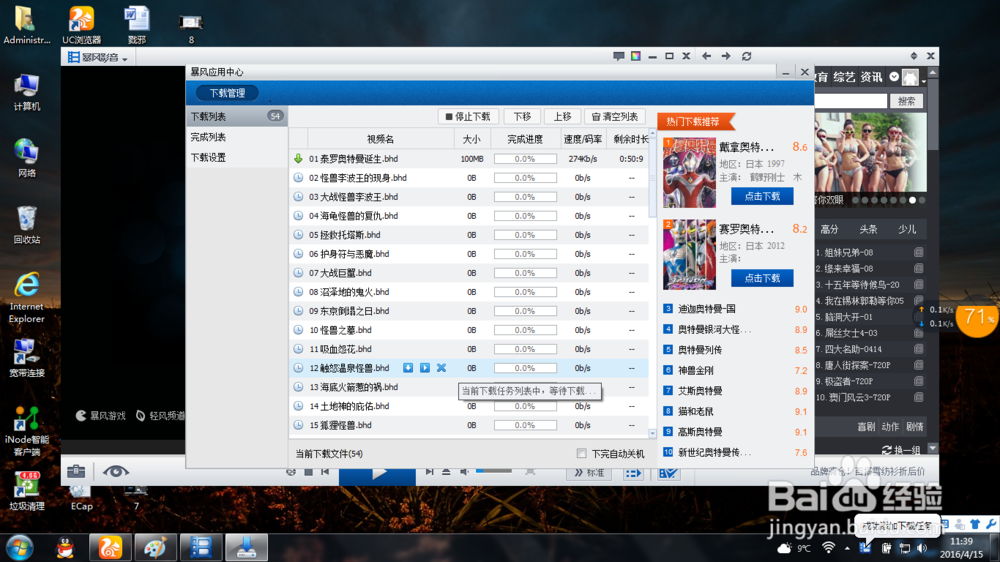Delete icon (X) on 12 触怒温泉怪兽 row
Image resolution: width=1000 pixels, height=562 pixels.
[x=441, y=368]
